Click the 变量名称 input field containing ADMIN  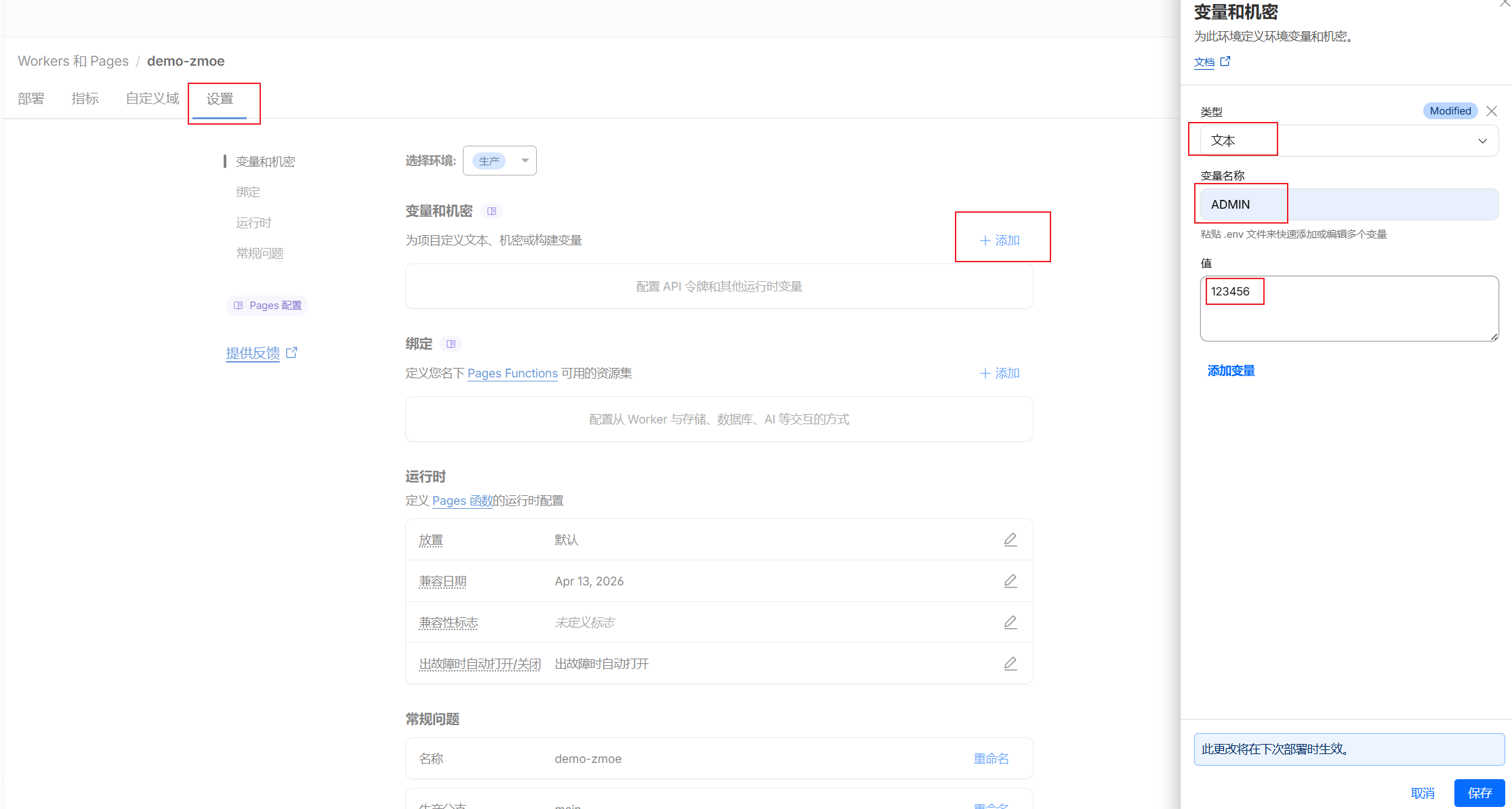(1348, 205)
